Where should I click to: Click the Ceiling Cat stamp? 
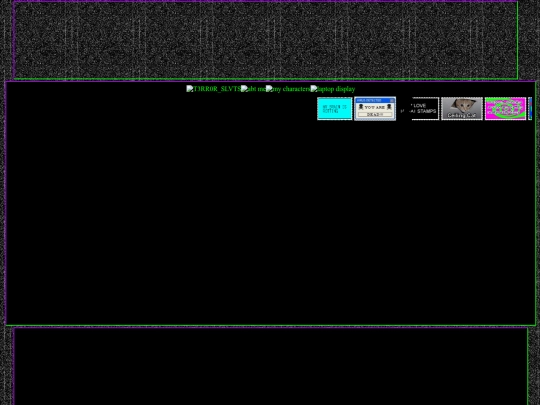(x=462, y=109)
